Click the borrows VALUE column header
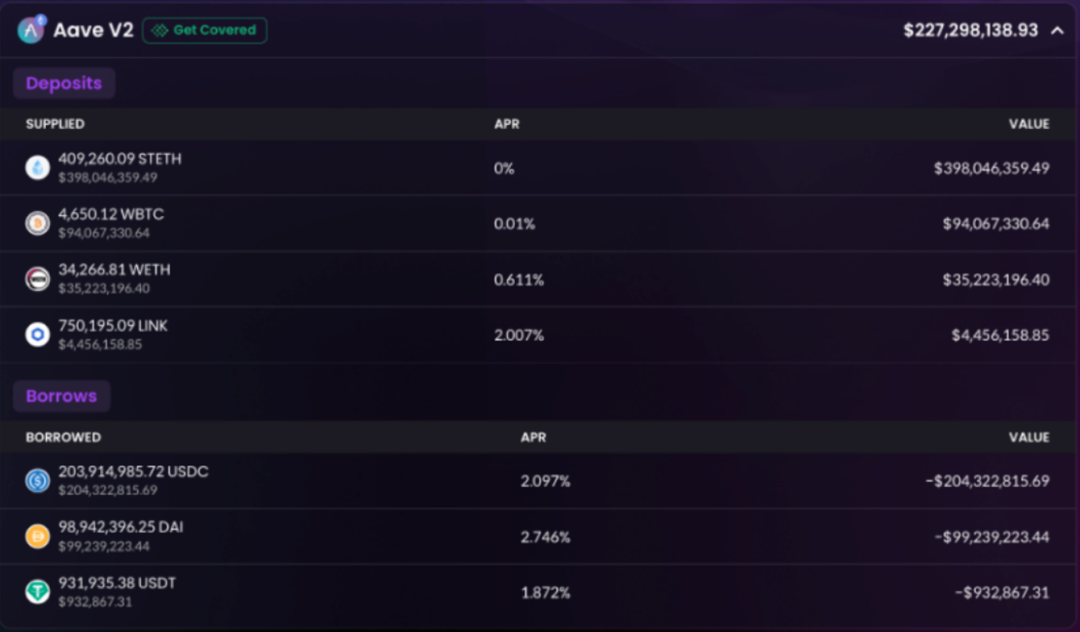 [1029, 437]
